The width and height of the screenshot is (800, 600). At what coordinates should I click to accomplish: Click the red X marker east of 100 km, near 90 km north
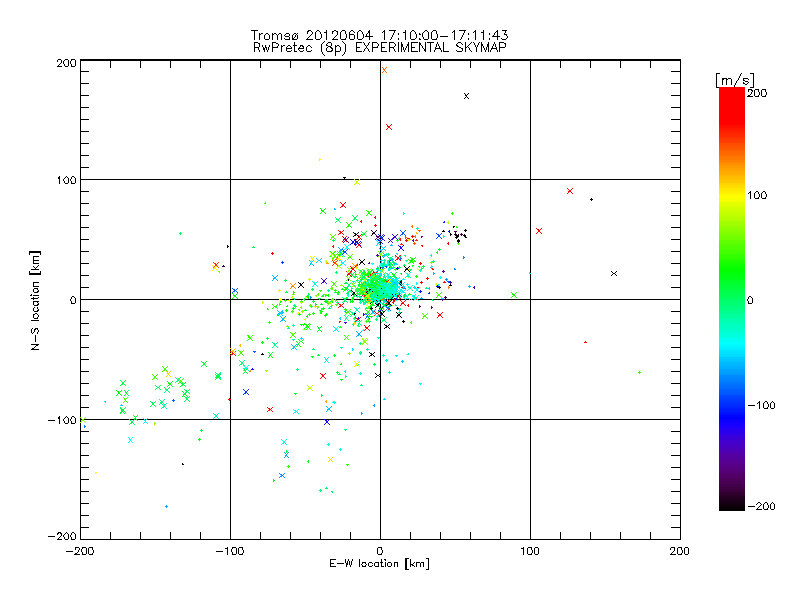[x=570, y=191]
